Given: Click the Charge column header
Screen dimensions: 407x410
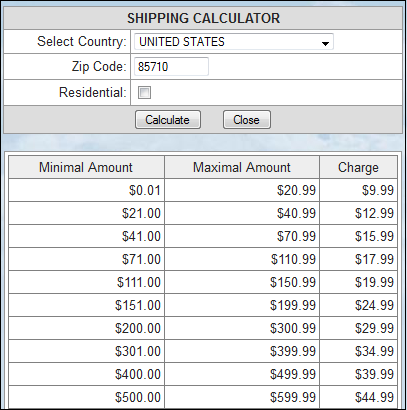Looking at the screenshot, I should (x=358, y=167).
